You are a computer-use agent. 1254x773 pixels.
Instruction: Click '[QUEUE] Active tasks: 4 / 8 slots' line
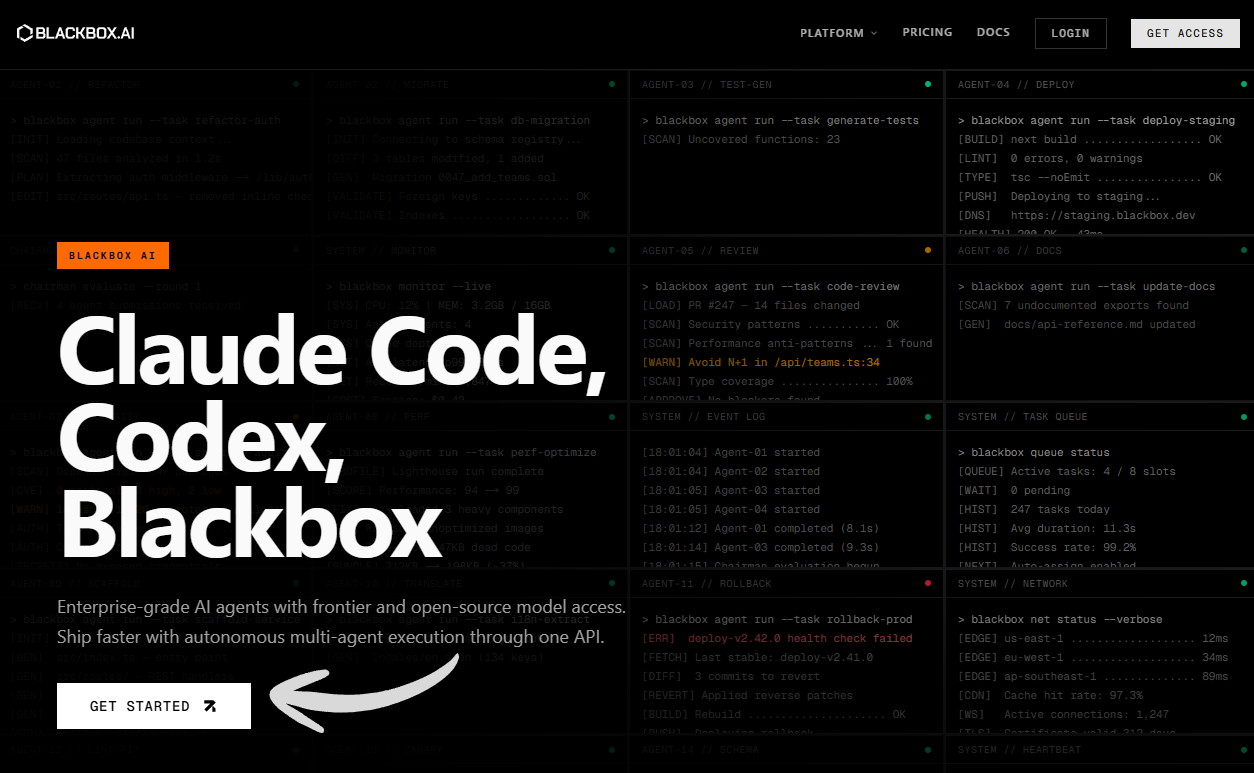1066,472
